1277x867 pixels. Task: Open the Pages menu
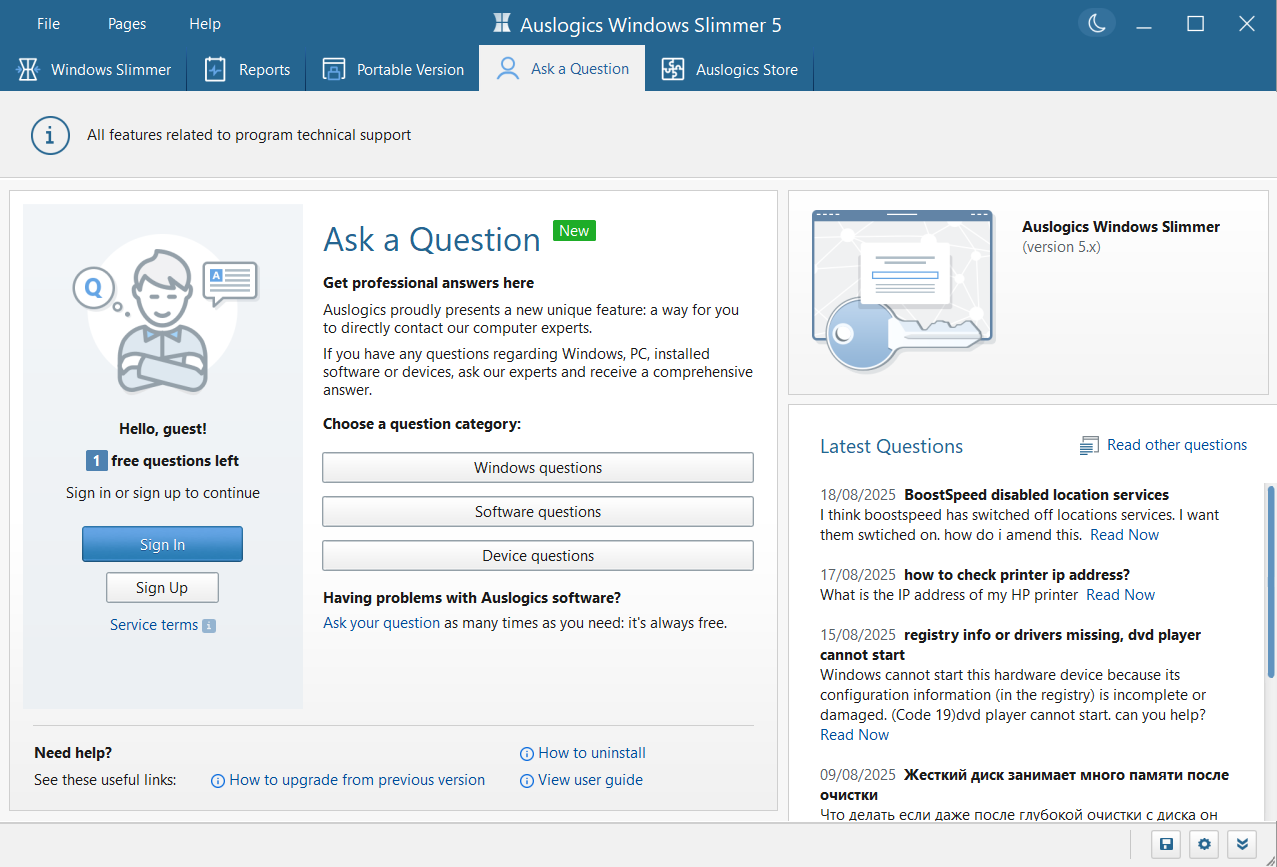[126, 23]
